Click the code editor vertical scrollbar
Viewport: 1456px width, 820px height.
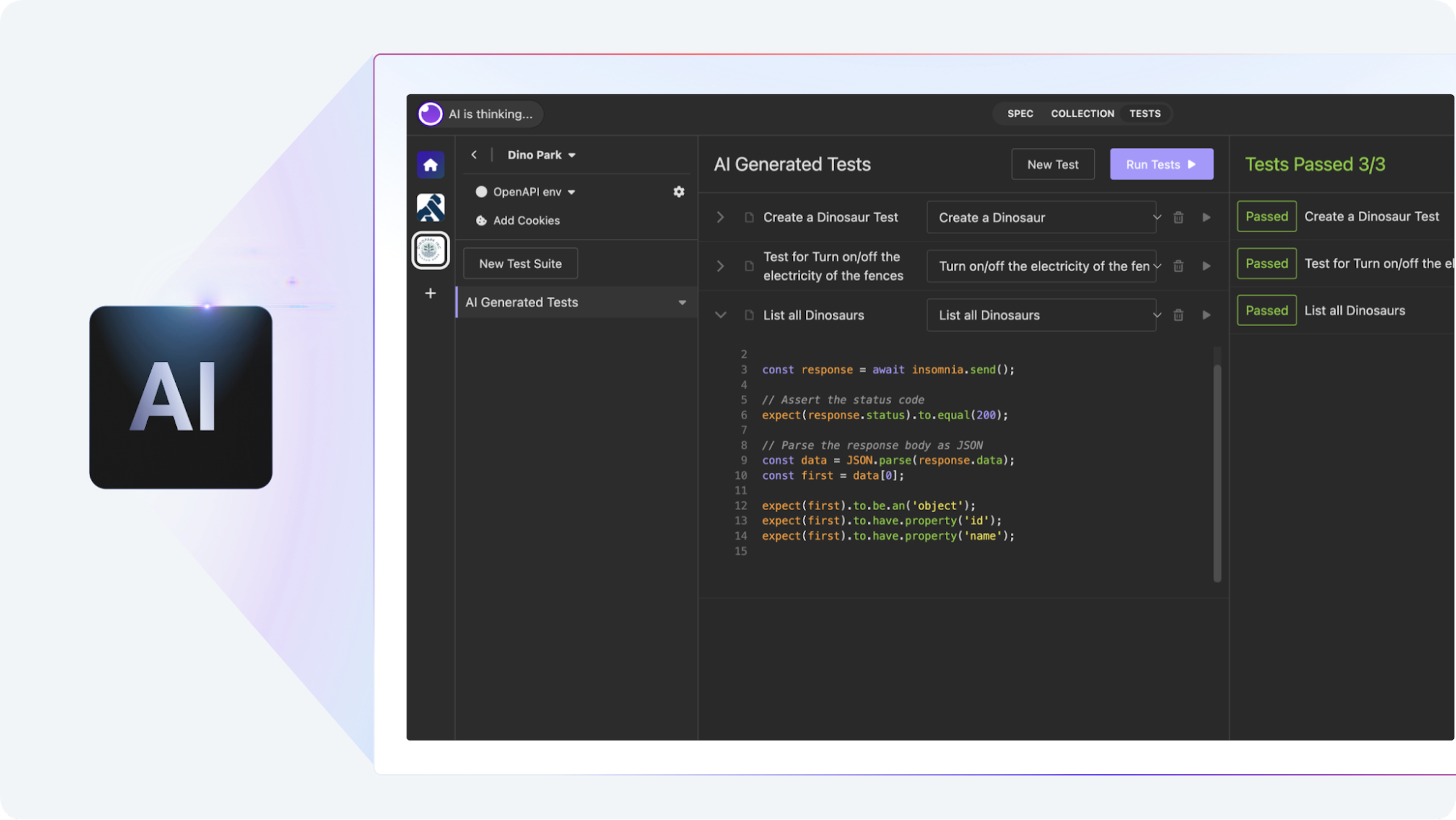(1217, 472)
